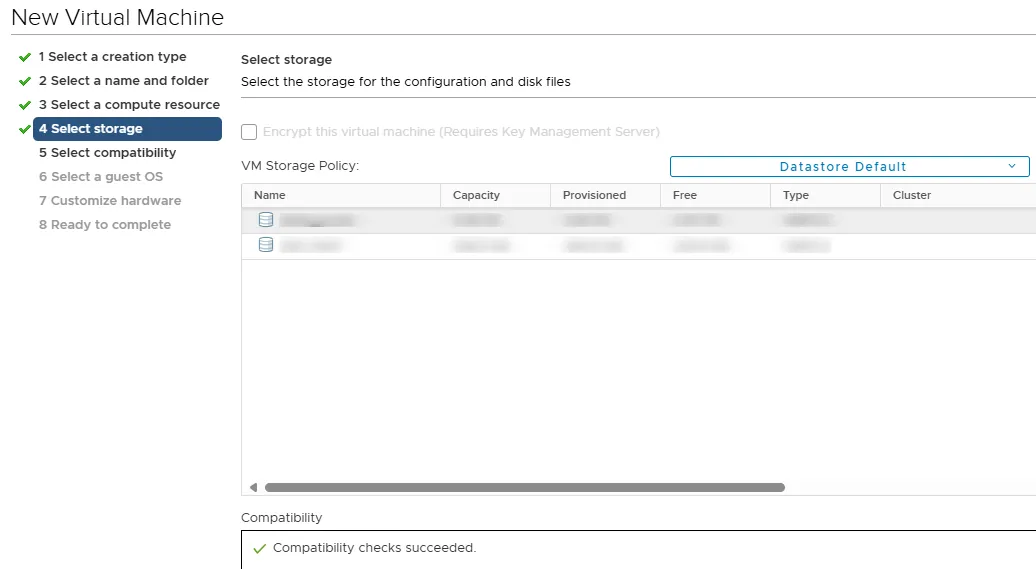This screenshot has width=1036, height=569.
Task: Go to step 1 Select a creation type
Action: coord(112,57)
